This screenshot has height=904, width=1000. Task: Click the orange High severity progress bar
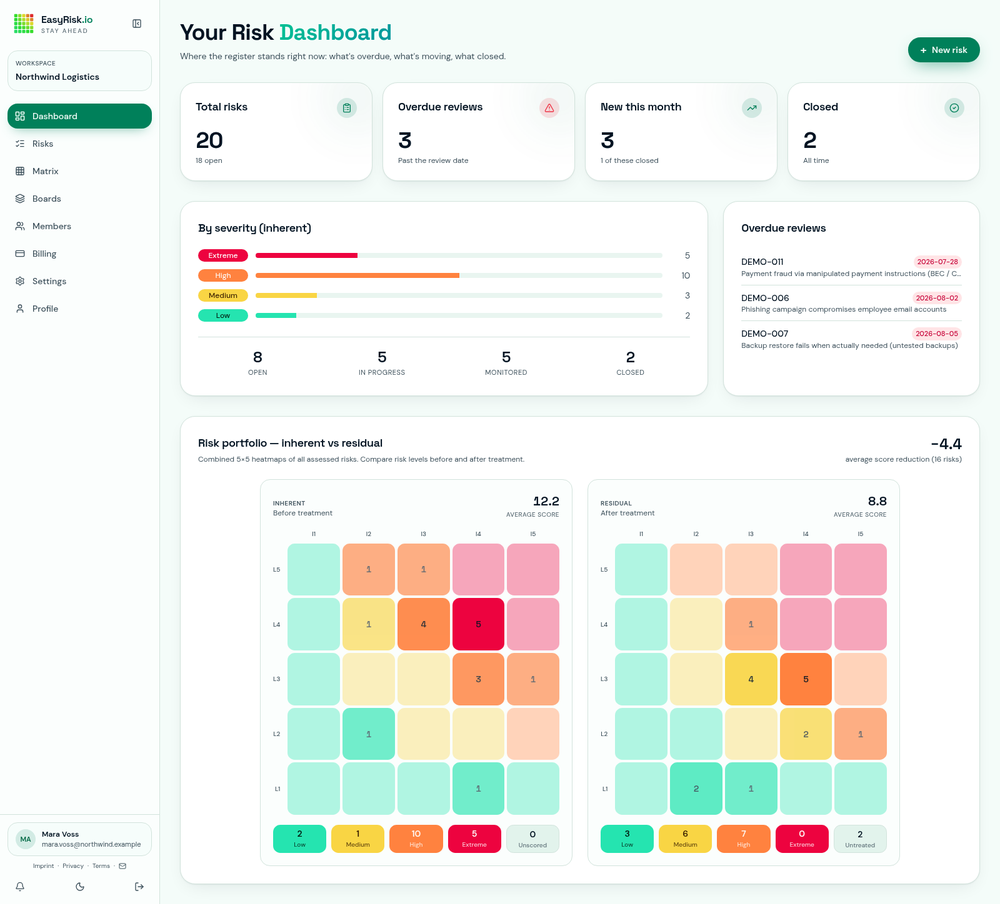(x=357, y=276)
